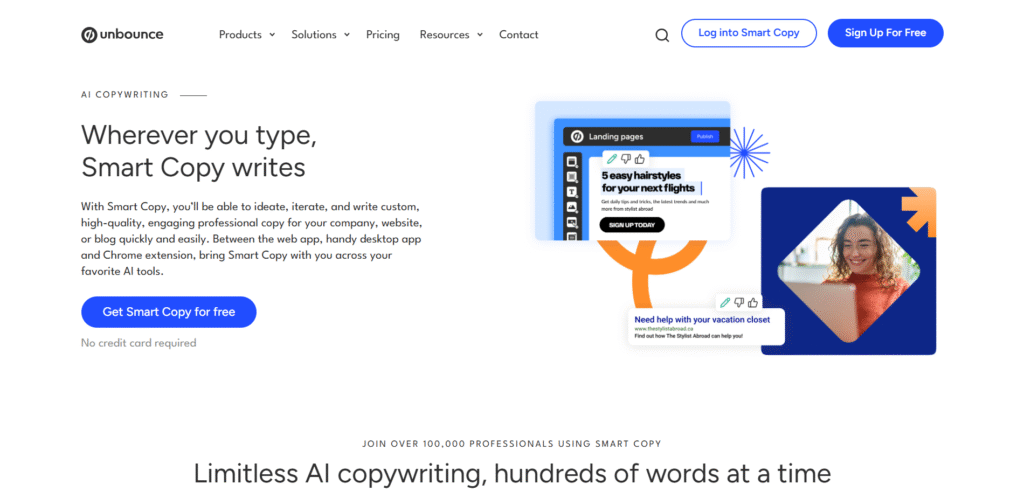This screenshot has width=1024, height=491.
Task: Expand the Products dropdown menu
Action: [x=246, y=34]
